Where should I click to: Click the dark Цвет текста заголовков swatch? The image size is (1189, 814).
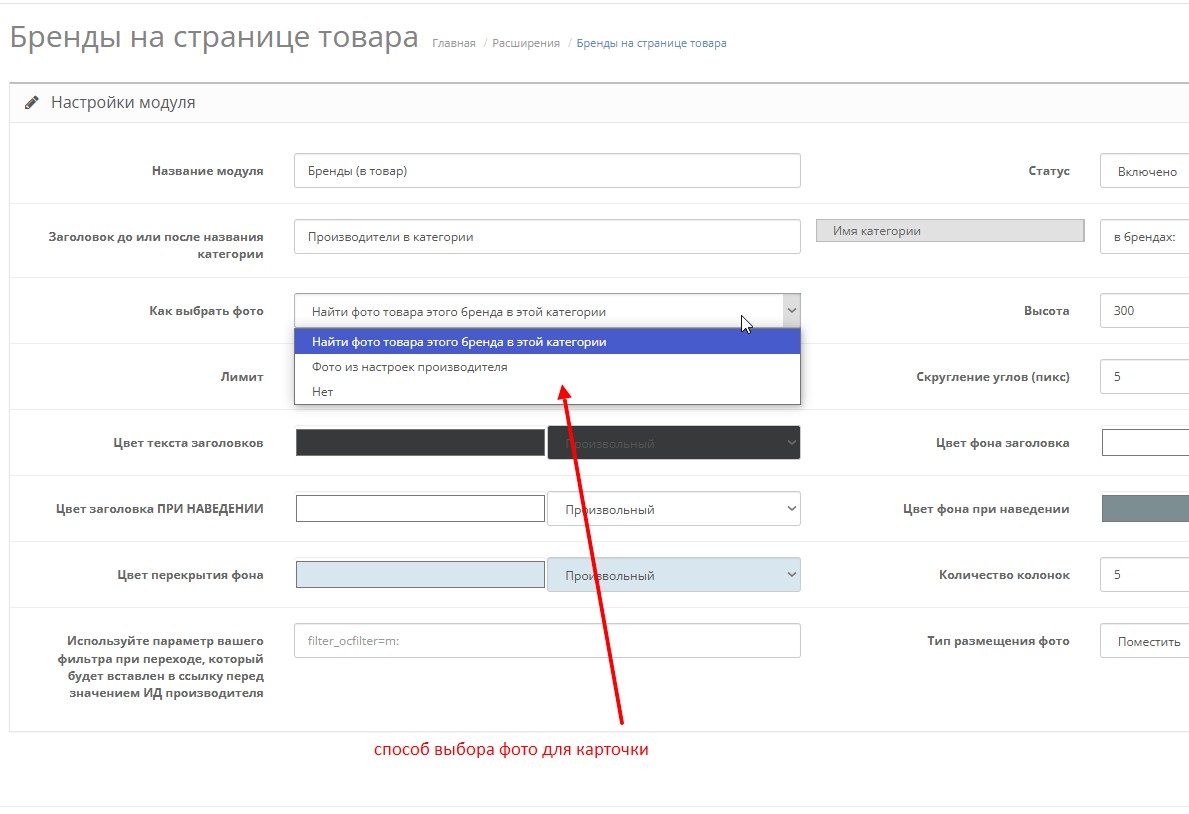pos(420,443)
